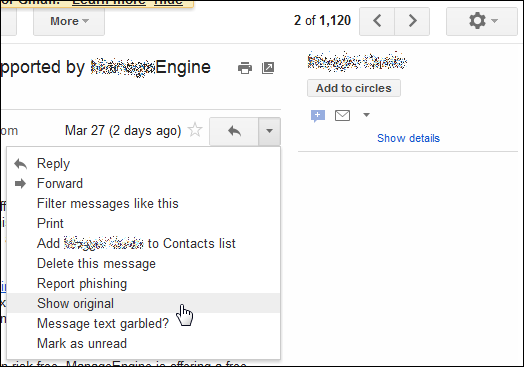The height and width of the screenshot is (367, 524).
Task: Star the message from Mar 27
Action: pyautogui.click(x=195, y=130)
